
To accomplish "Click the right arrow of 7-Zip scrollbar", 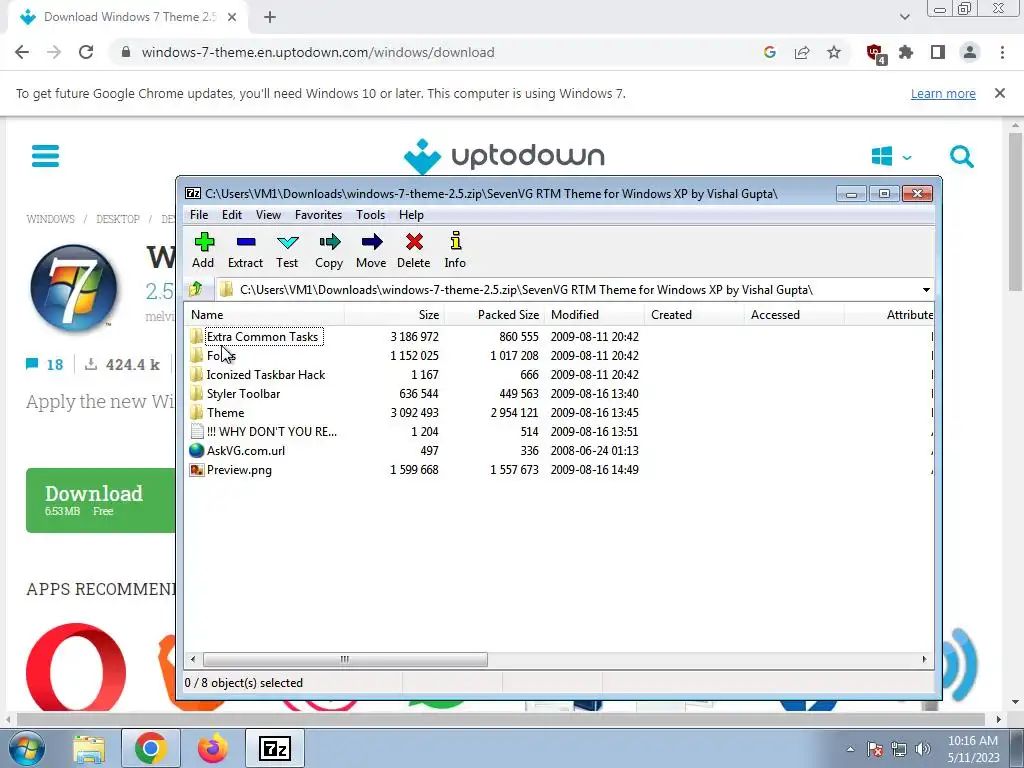I will [924, 660].
